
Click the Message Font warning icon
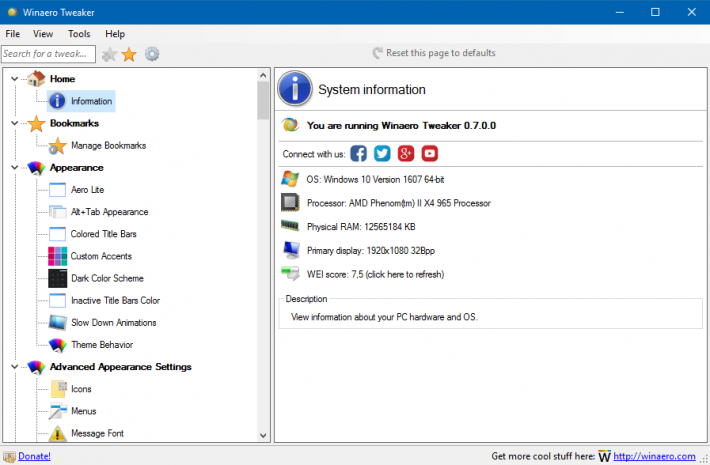click(58, 433)
